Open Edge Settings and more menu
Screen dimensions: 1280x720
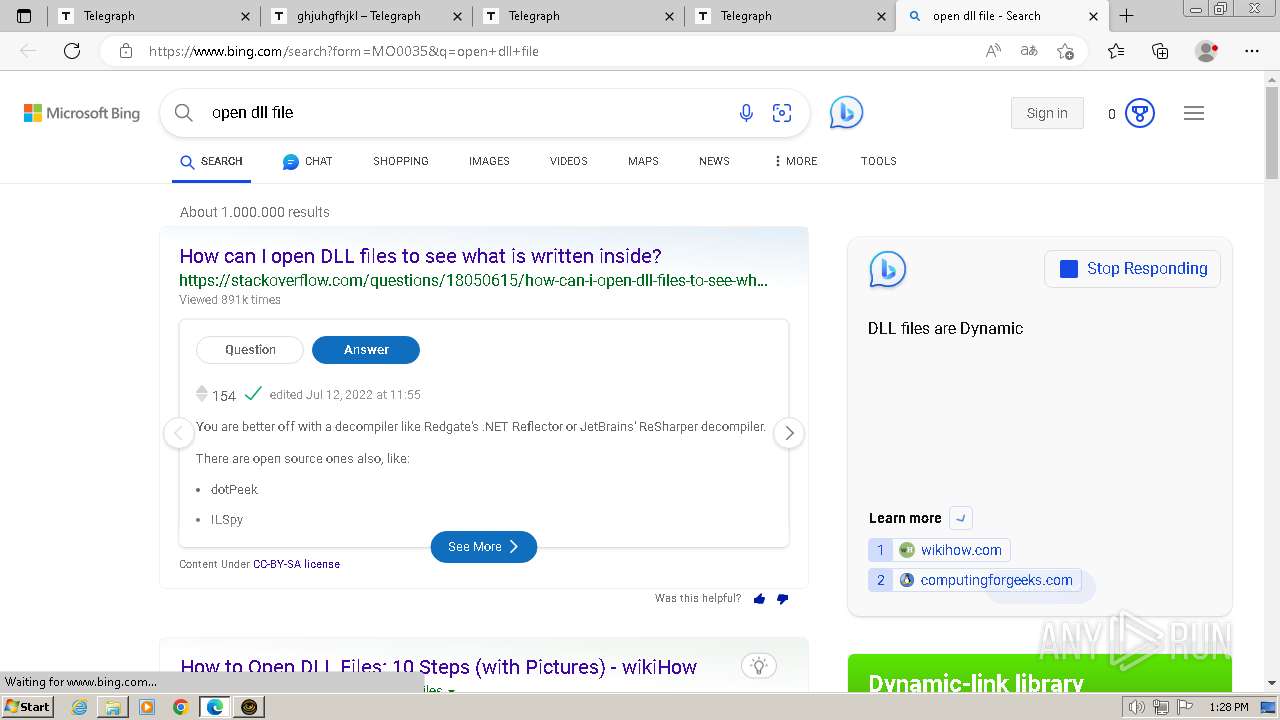[1252, 51]
